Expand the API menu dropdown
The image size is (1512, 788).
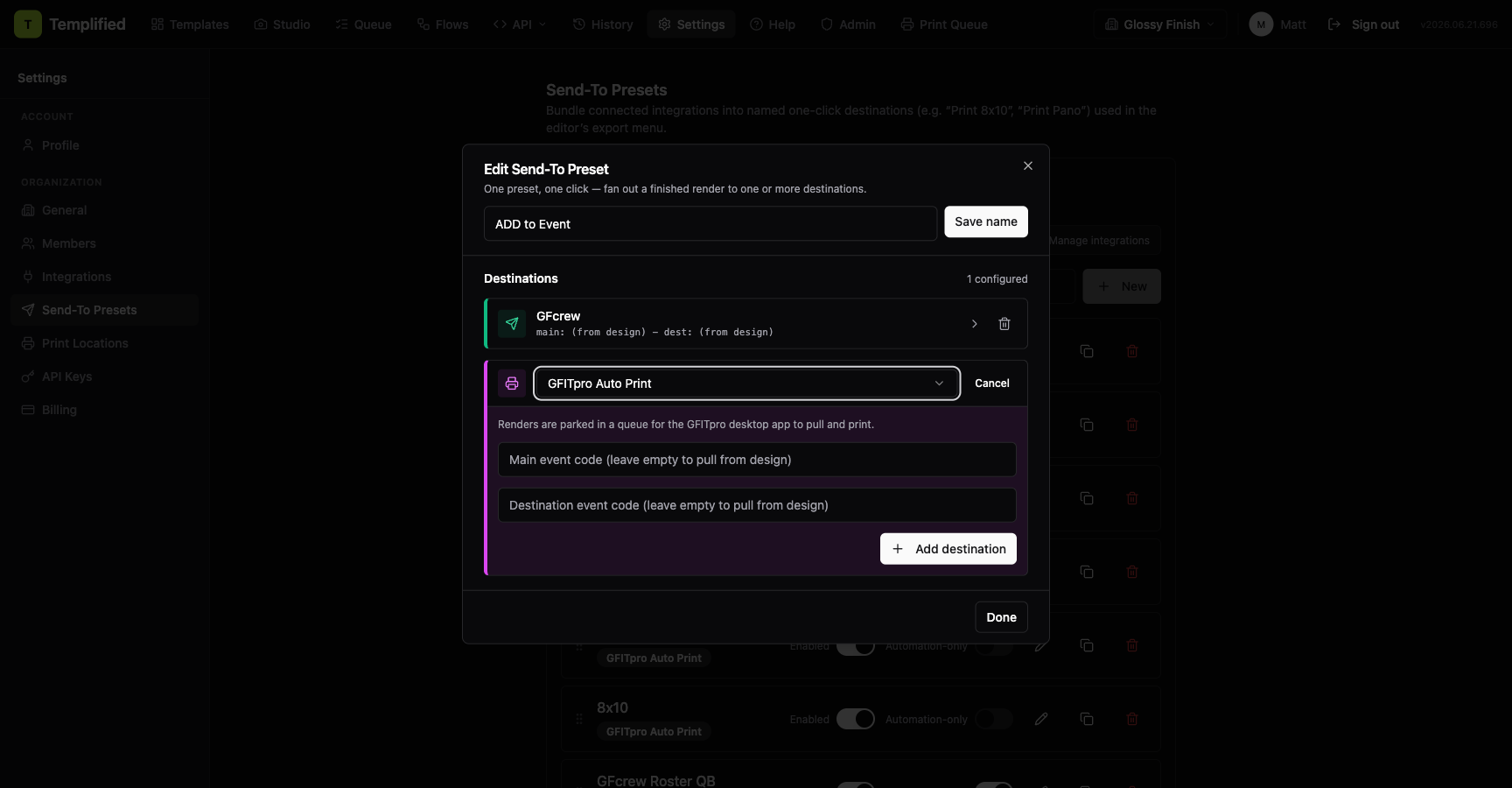pyautogui.click(x=520, y=25)
